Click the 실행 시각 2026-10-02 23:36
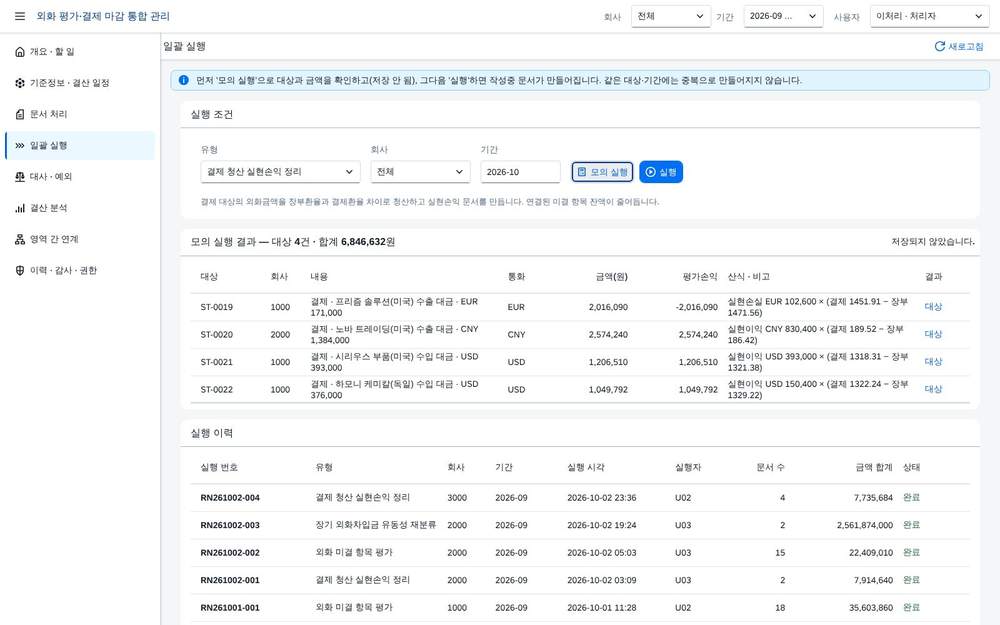 [601, 497]
